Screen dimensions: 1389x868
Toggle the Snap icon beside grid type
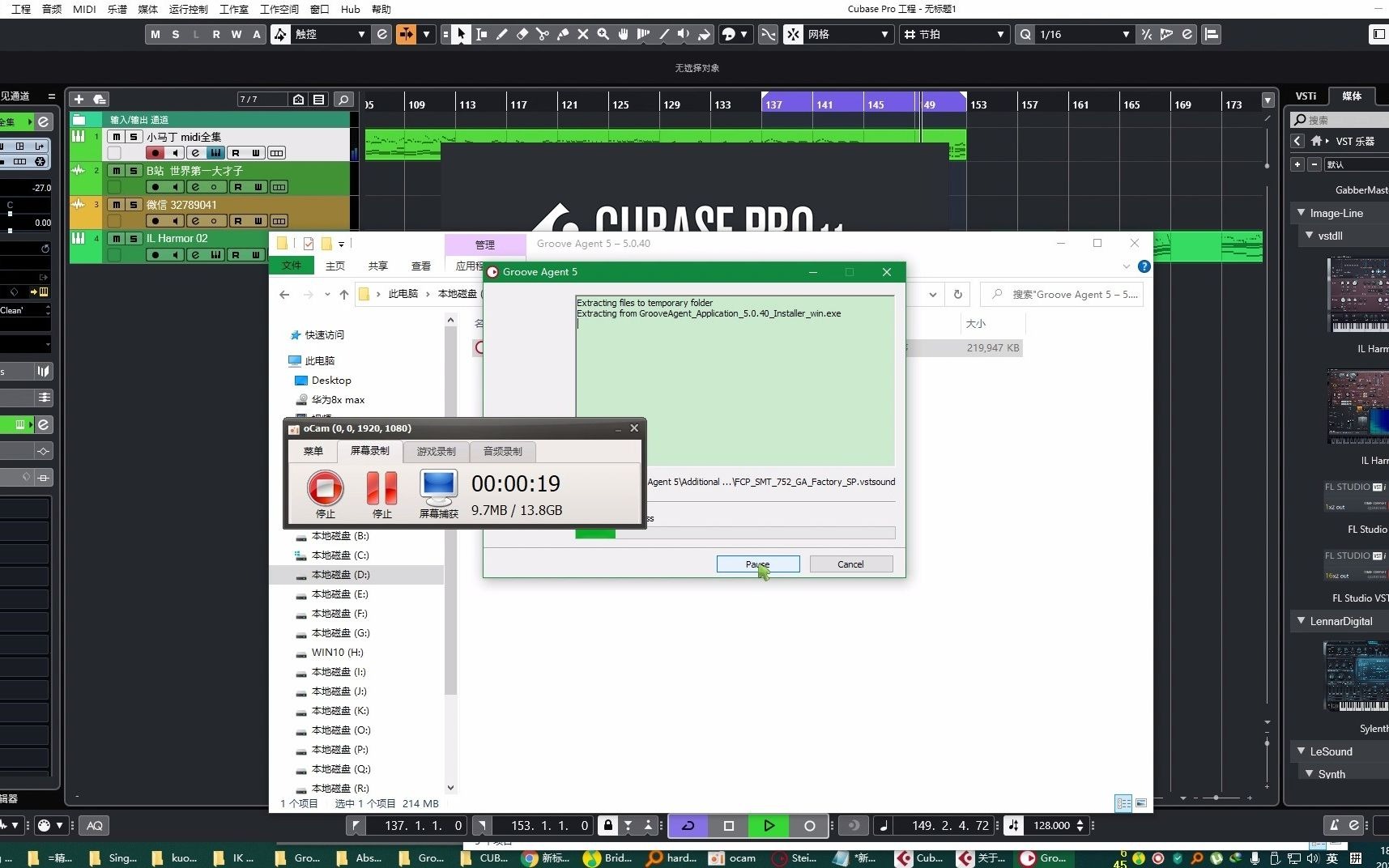793,34
